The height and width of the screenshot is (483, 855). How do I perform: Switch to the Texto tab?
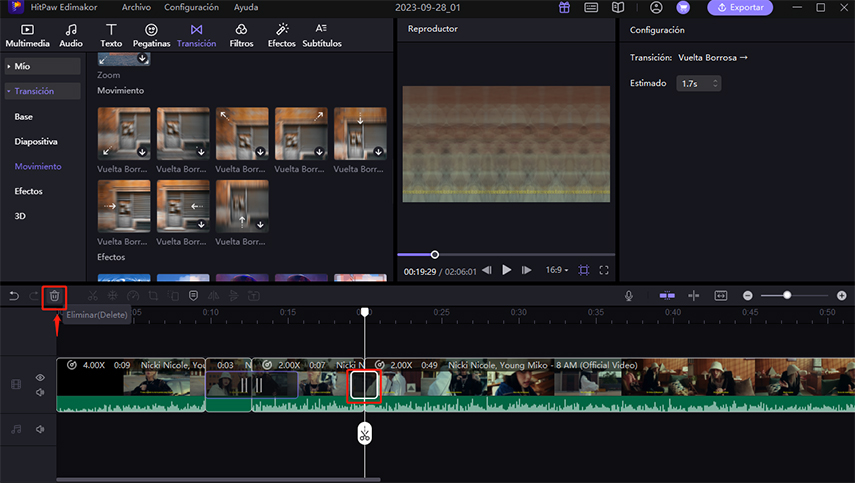(x=111, y=36)
